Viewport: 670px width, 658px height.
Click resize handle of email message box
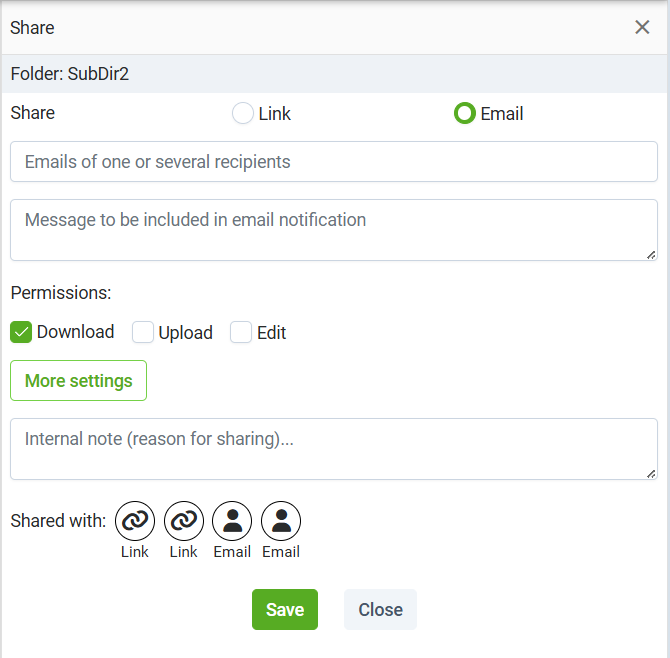[651, 255]
